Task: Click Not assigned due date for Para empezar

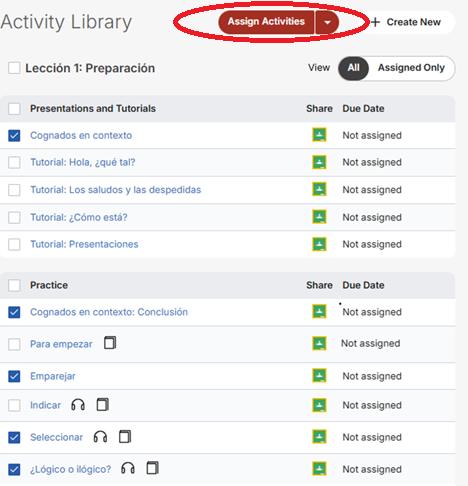Action: click(371, 343)
